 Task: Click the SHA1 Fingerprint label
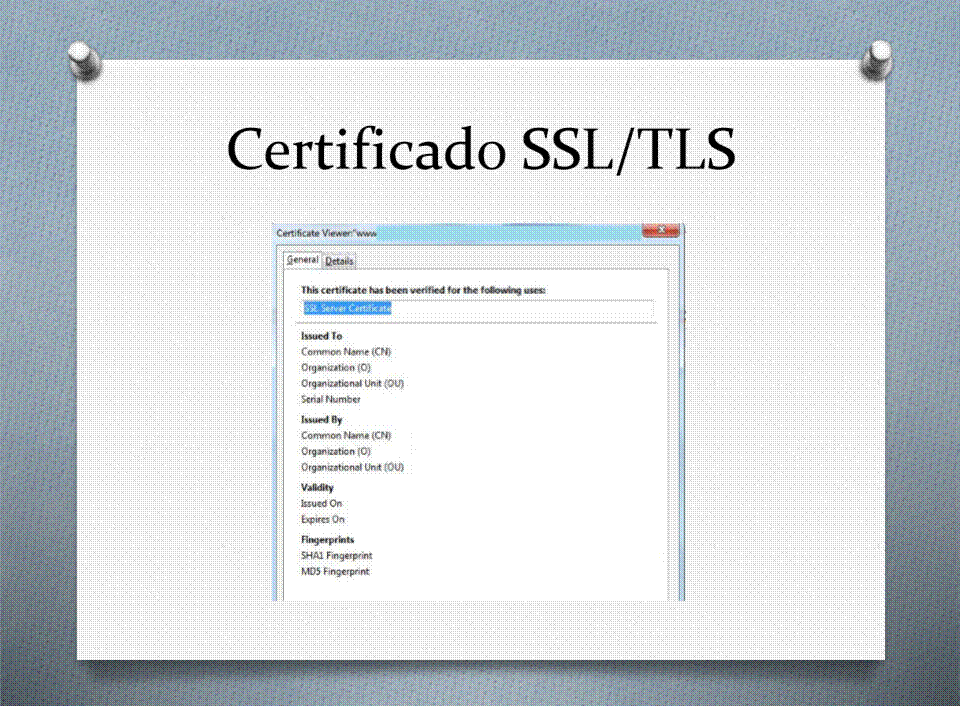[336, 556]
